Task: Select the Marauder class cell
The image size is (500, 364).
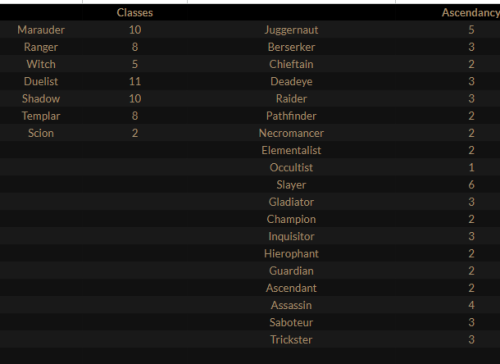Action: 41,30
